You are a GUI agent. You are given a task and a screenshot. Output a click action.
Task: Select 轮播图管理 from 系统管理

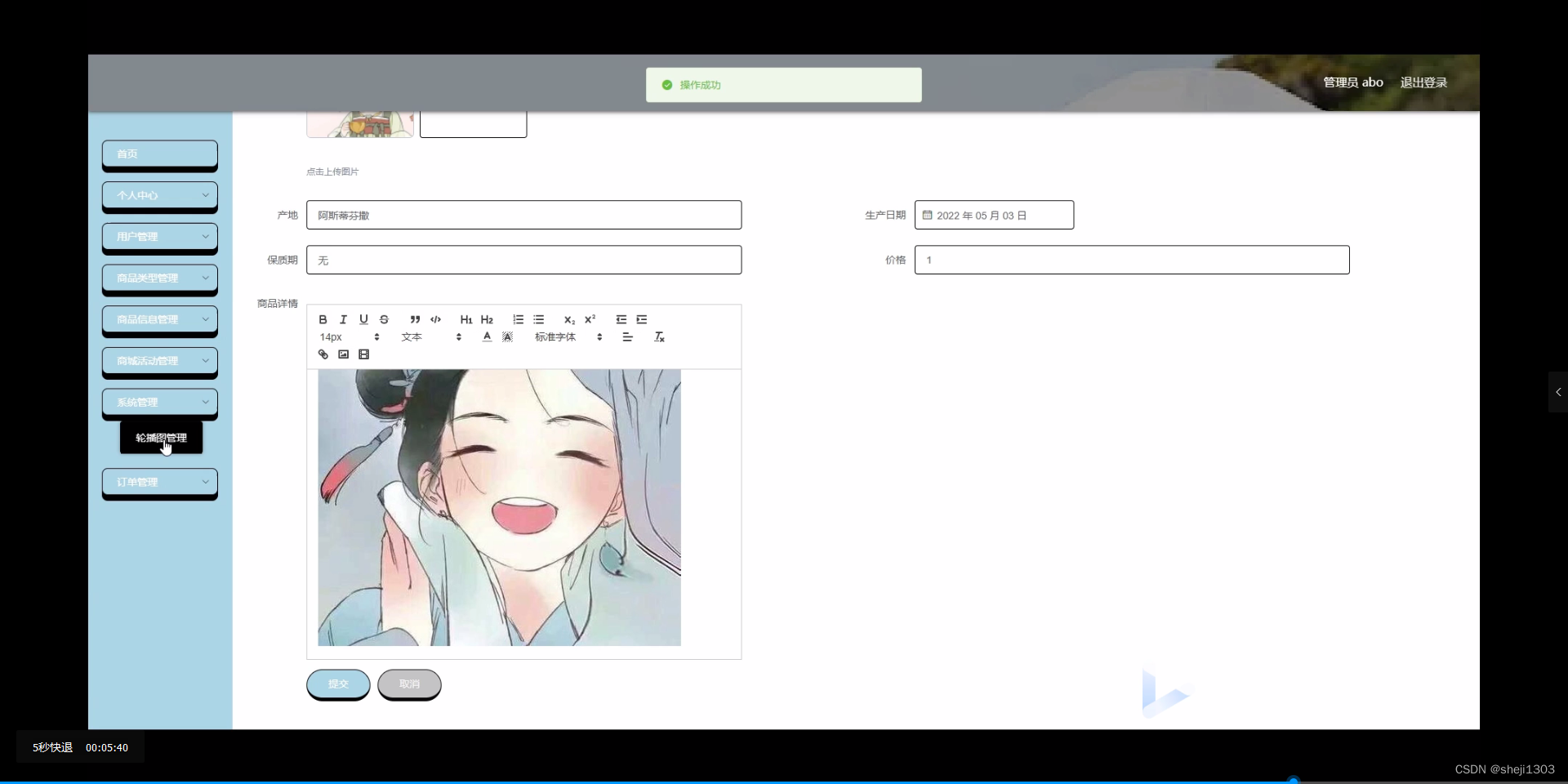pos(160,436)
